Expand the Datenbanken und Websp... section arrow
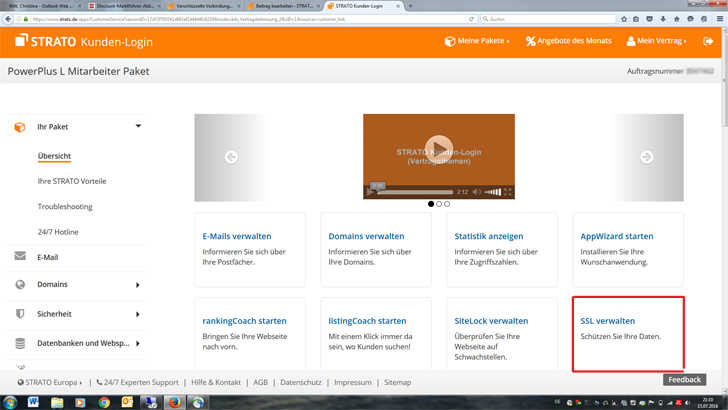 [x=137, y=344]
